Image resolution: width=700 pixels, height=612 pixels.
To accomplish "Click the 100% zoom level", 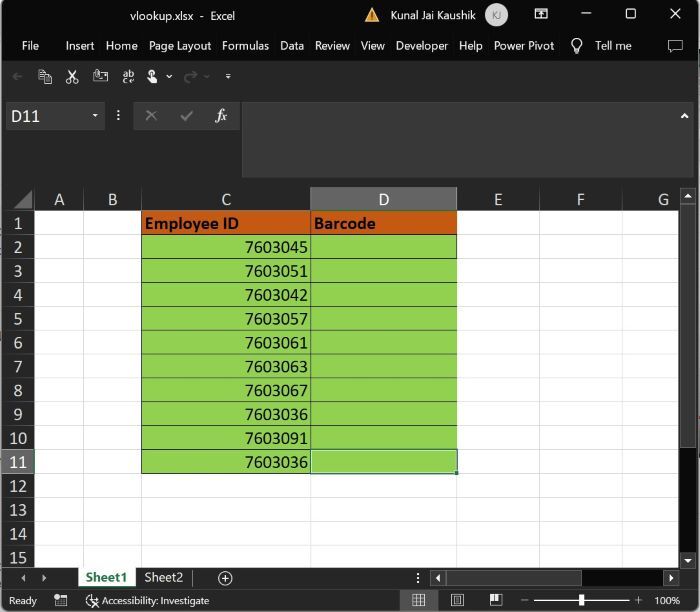I will pos(667,600).
